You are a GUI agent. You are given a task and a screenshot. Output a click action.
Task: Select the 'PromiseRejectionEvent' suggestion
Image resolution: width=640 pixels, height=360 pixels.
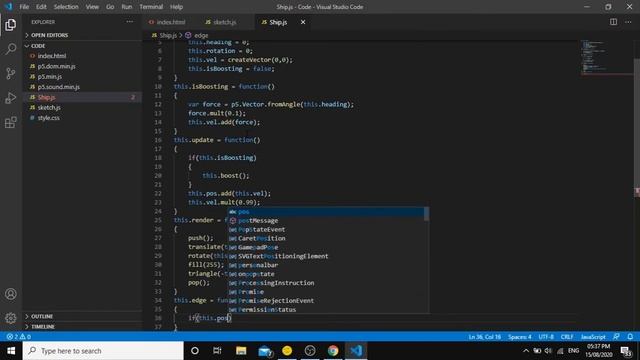click(x=326, y=301)
